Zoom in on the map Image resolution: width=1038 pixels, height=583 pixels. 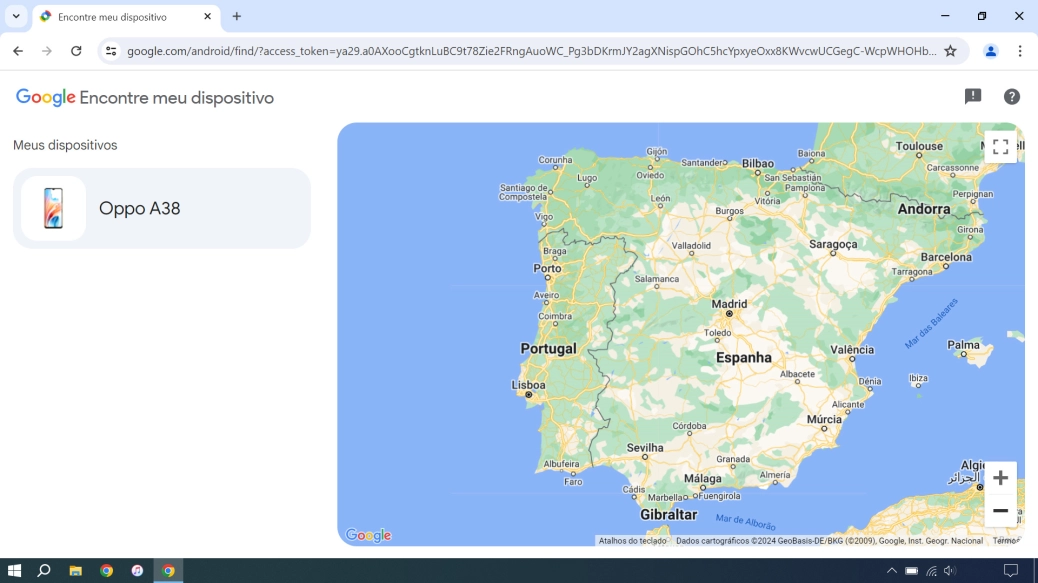pos(1000,478)
